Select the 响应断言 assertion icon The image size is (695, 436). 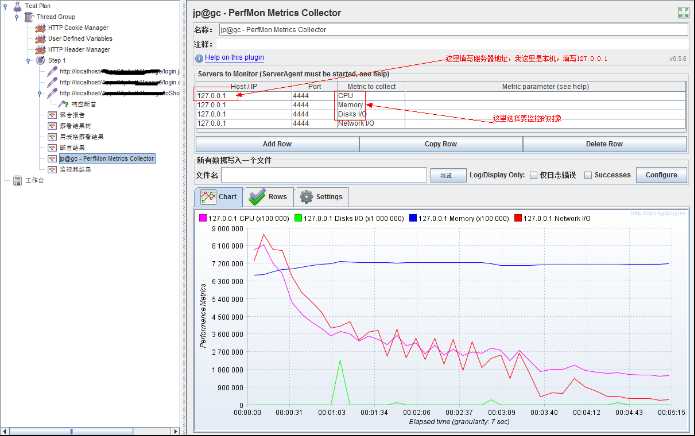pos(63,104)
